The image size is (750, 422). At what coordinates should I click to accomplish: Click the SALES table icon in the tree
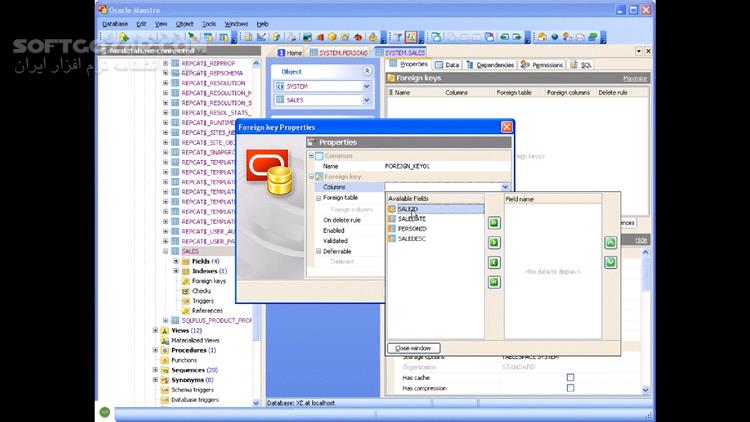point(176,251)
